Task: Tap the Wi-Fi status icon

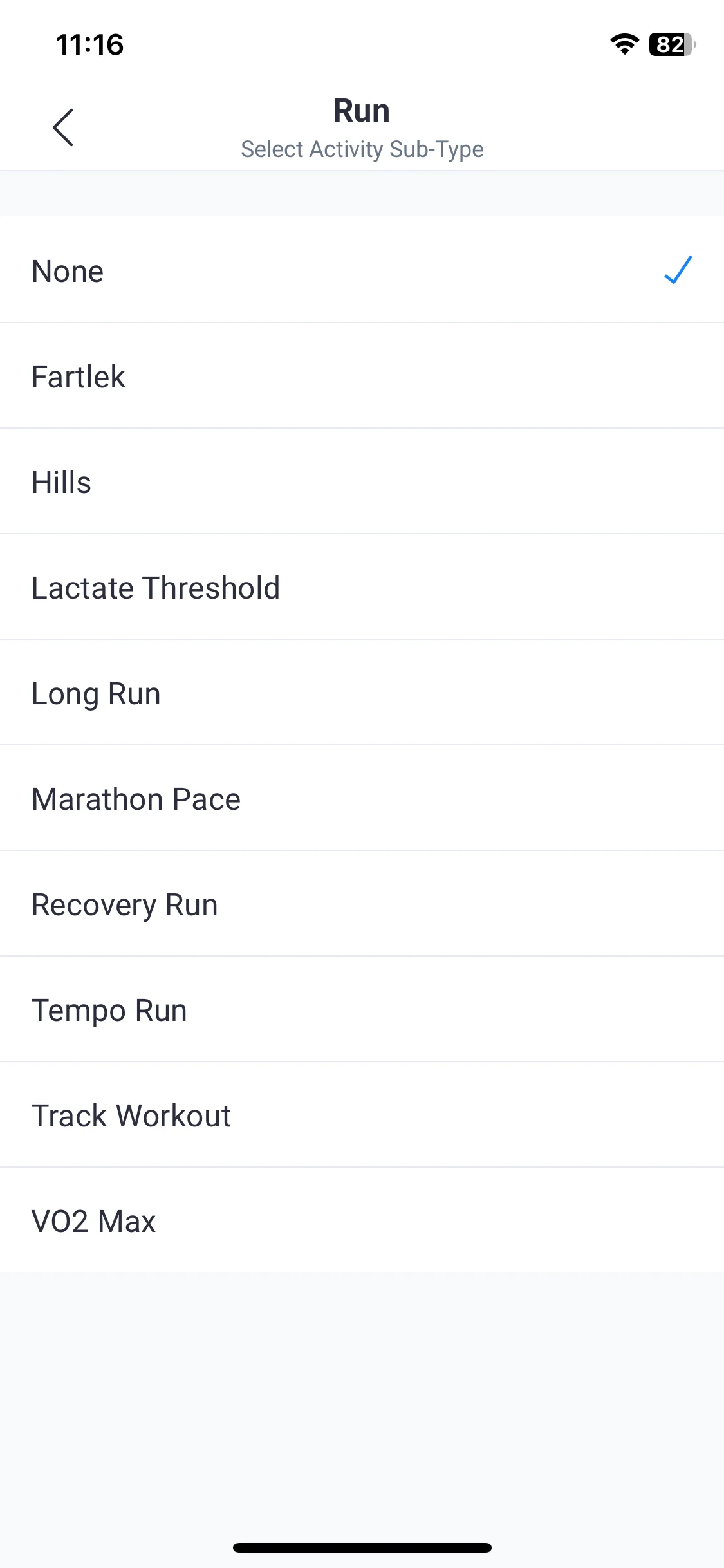Action: coord(624,44)
